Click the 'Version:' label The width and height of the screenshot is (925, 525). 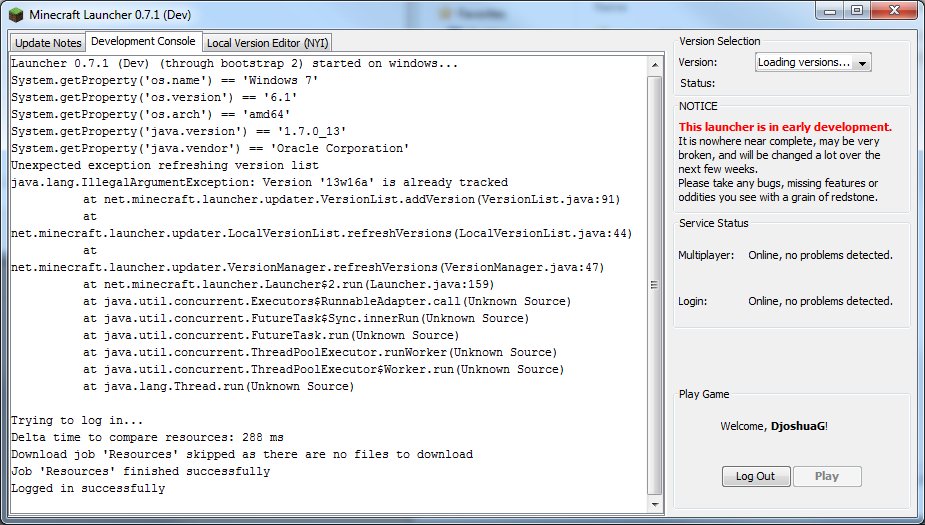698,62
